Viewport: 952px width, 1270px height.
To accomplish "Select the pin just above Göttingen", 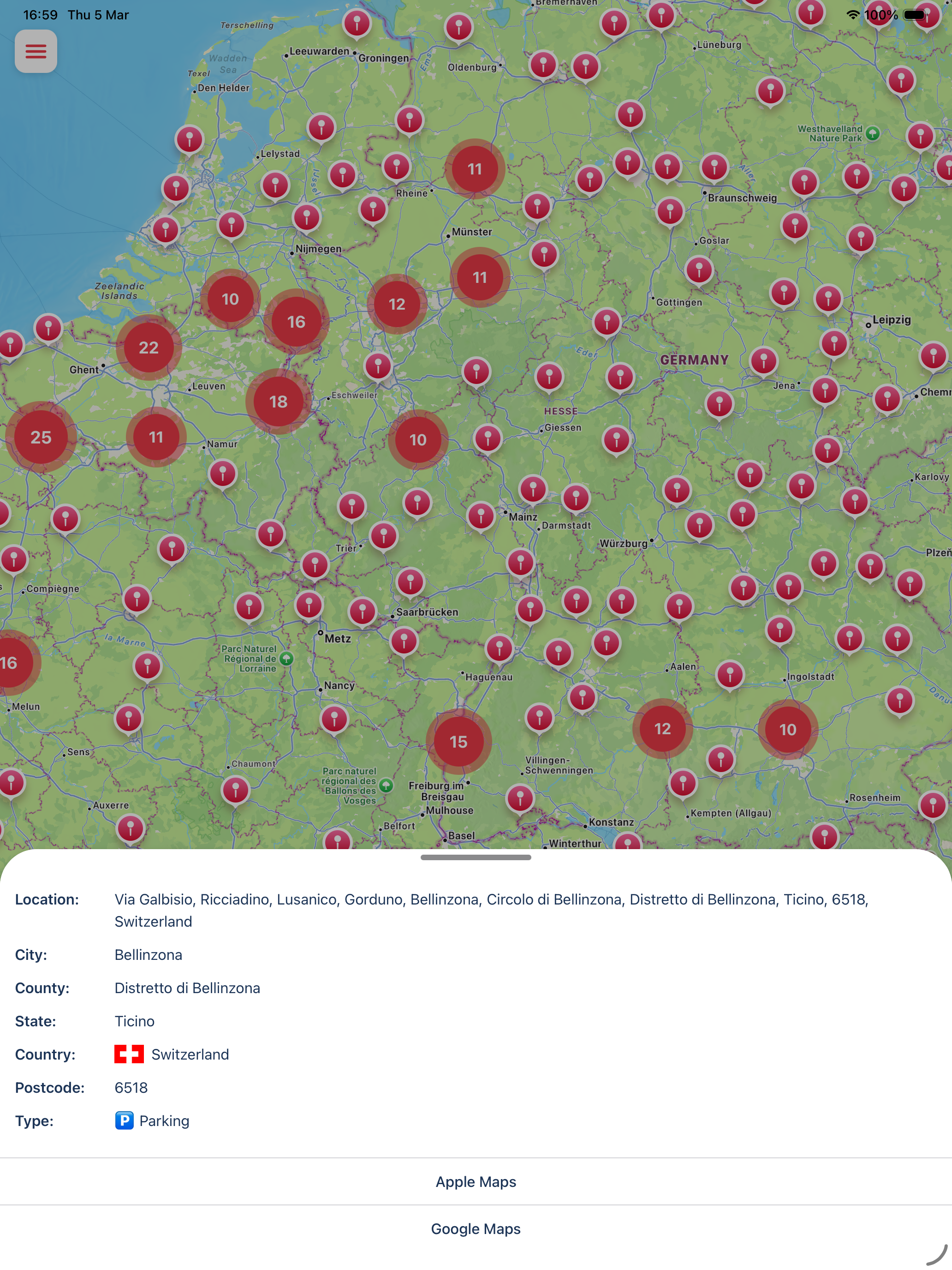I will (x=699, y=270).
